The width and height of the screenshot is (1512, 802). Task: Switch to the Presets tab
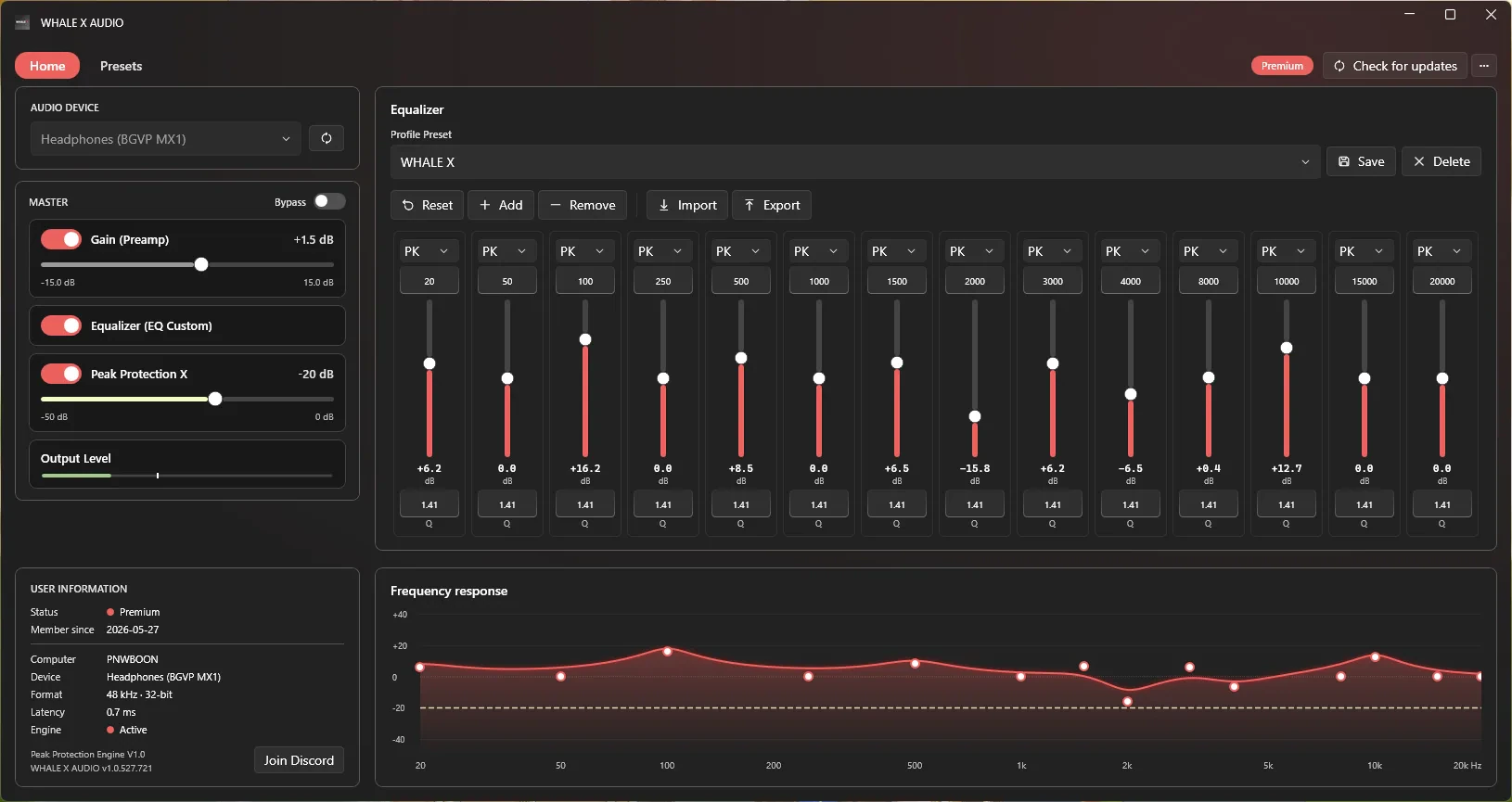121,66
